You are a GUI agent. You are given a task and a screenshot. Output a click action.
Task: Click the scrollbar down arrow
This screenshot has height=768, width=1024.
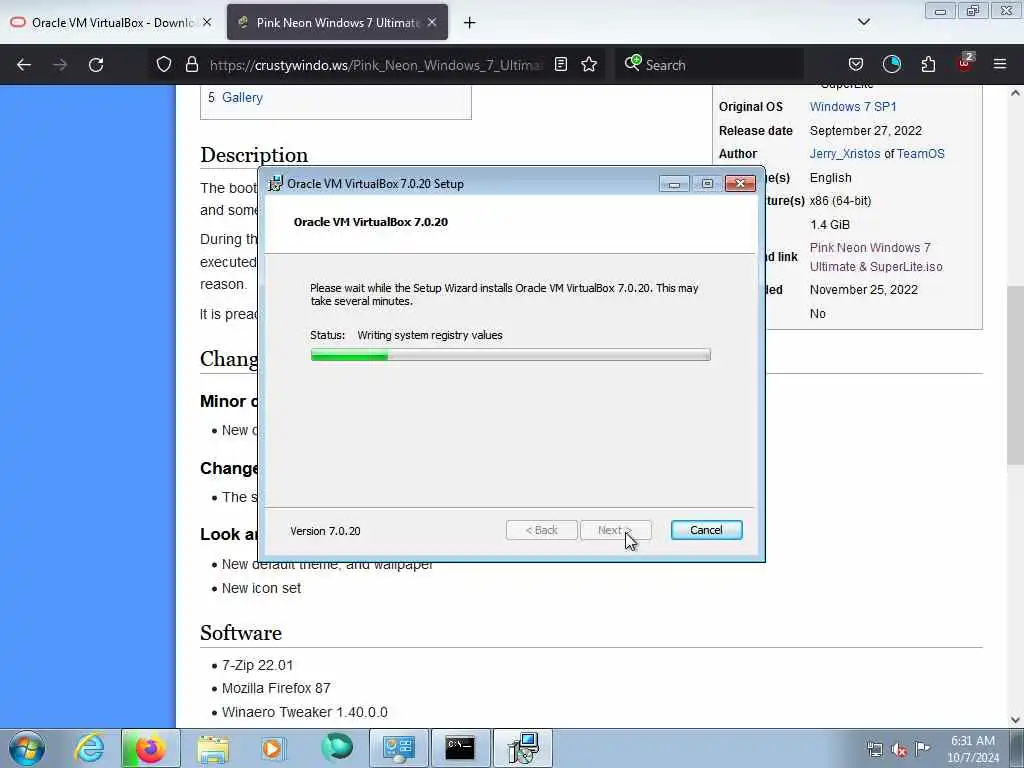[1015, 720]
